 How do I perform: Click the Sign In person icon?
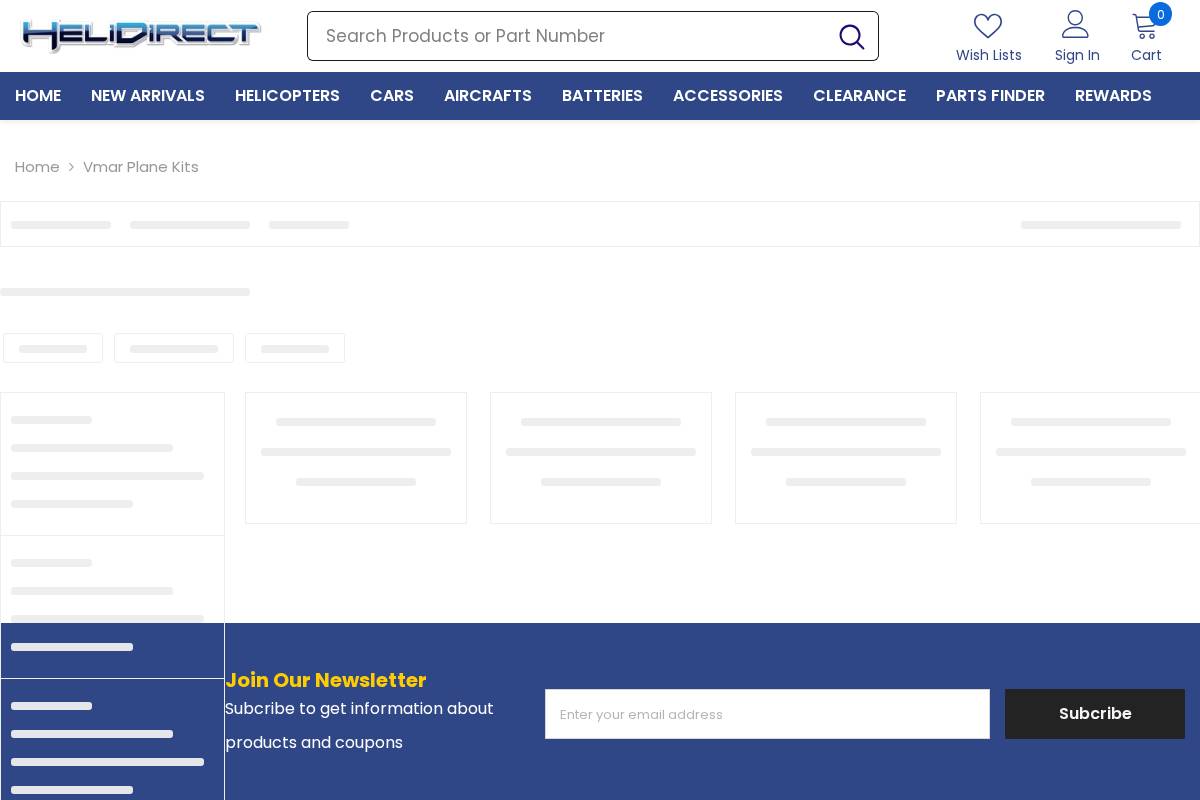tap(1075, 24)
